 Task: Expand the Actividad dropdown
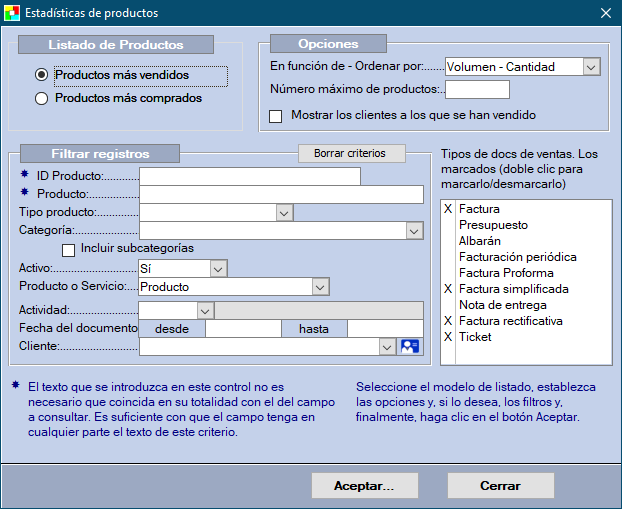(x=205, y=310)
